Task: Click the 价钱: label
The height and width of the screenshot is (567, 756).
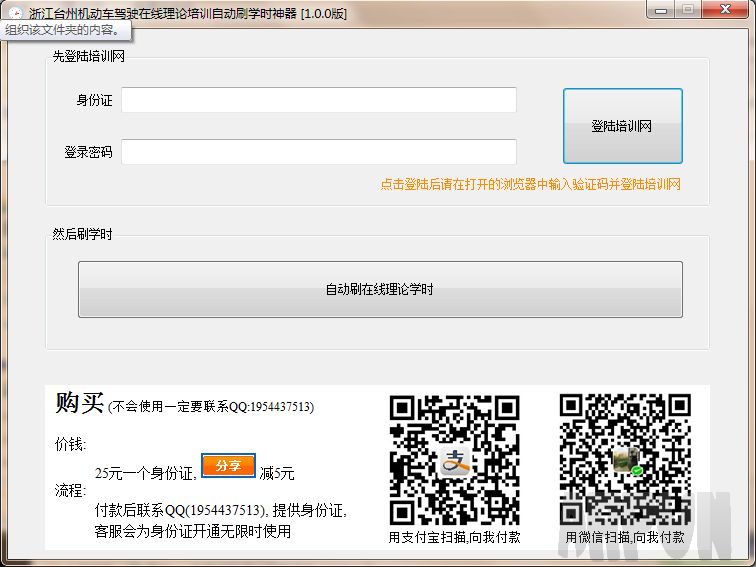Action: click(x=70, y=444)
